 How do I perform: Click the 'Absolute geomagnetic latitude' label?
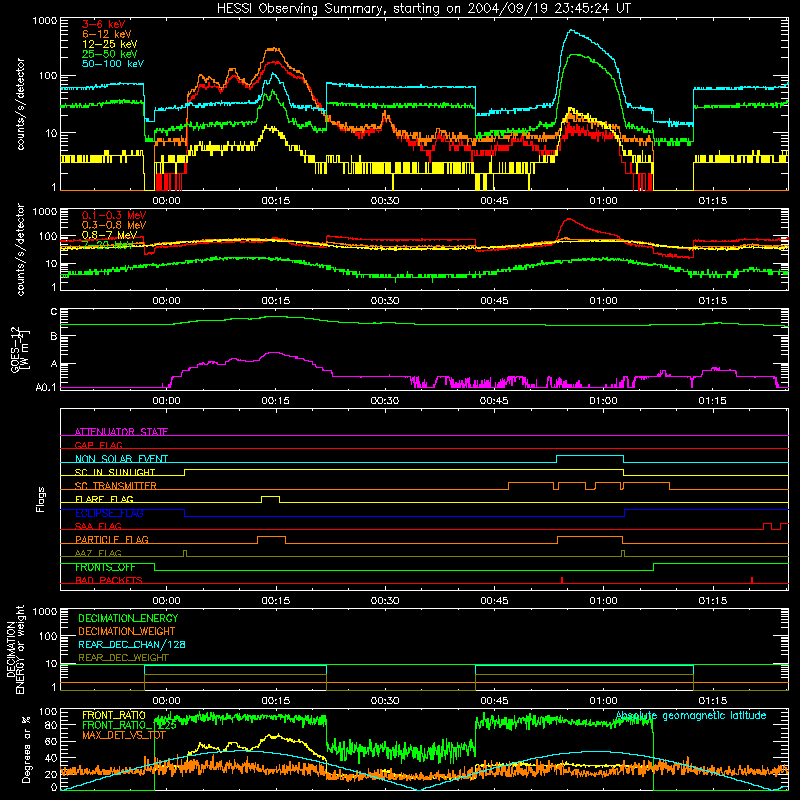tap(691, 715)
